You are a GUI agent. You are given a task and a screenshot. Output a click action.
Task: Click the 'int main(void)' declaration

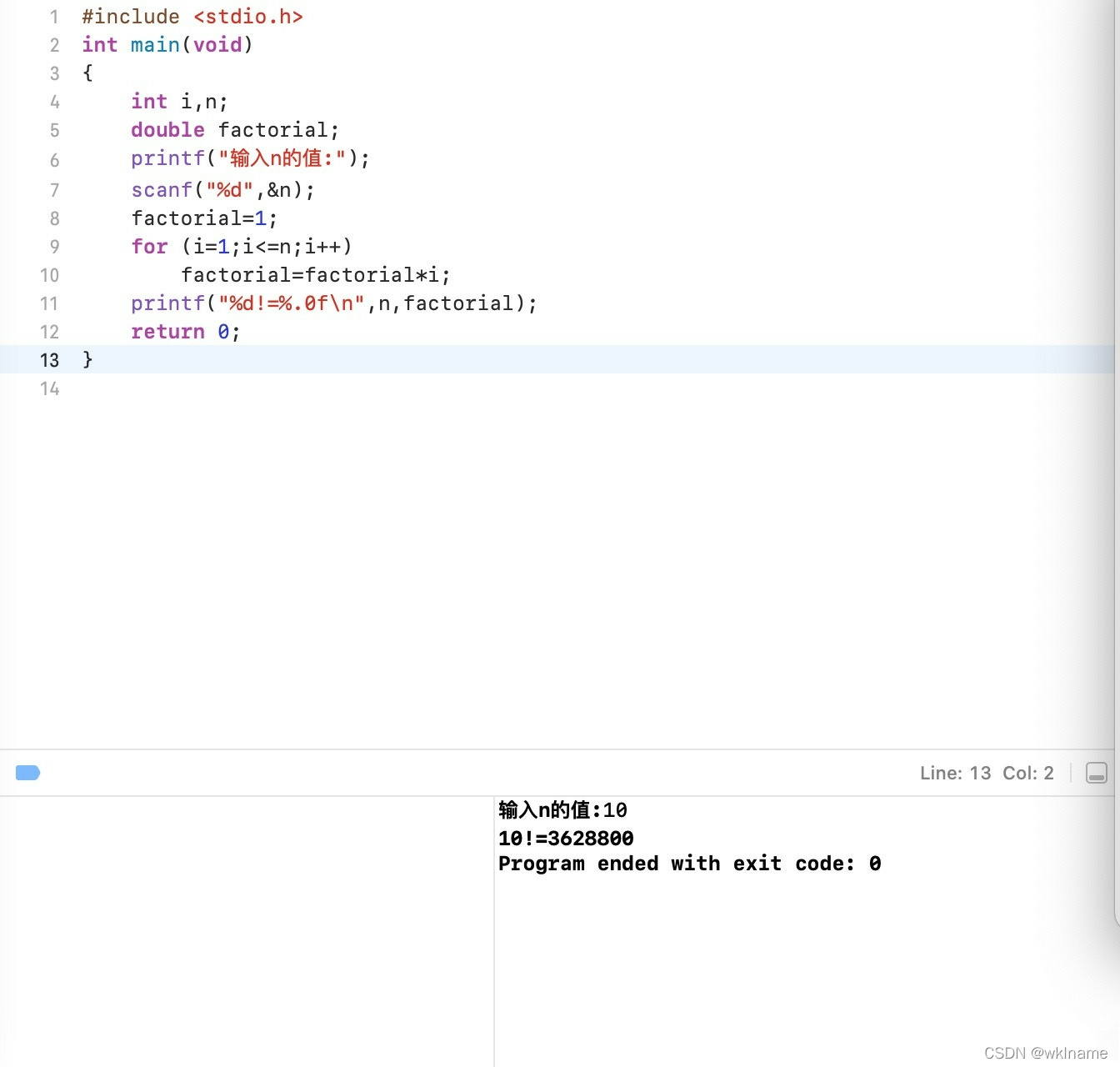pyautogui.click(x=167, y=45)
